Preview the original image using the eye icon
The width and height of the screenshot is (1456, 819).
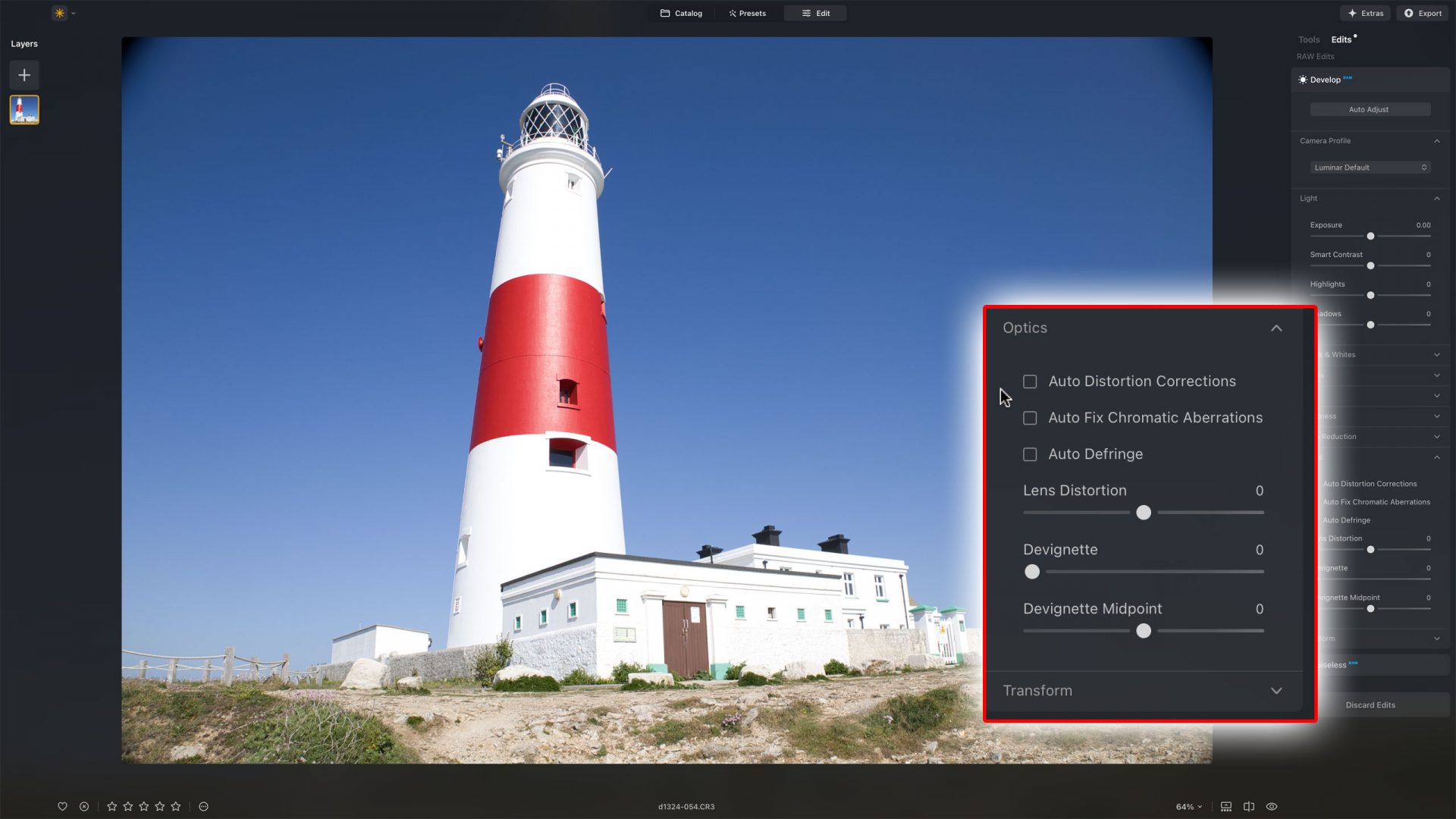click(1271, 806)
